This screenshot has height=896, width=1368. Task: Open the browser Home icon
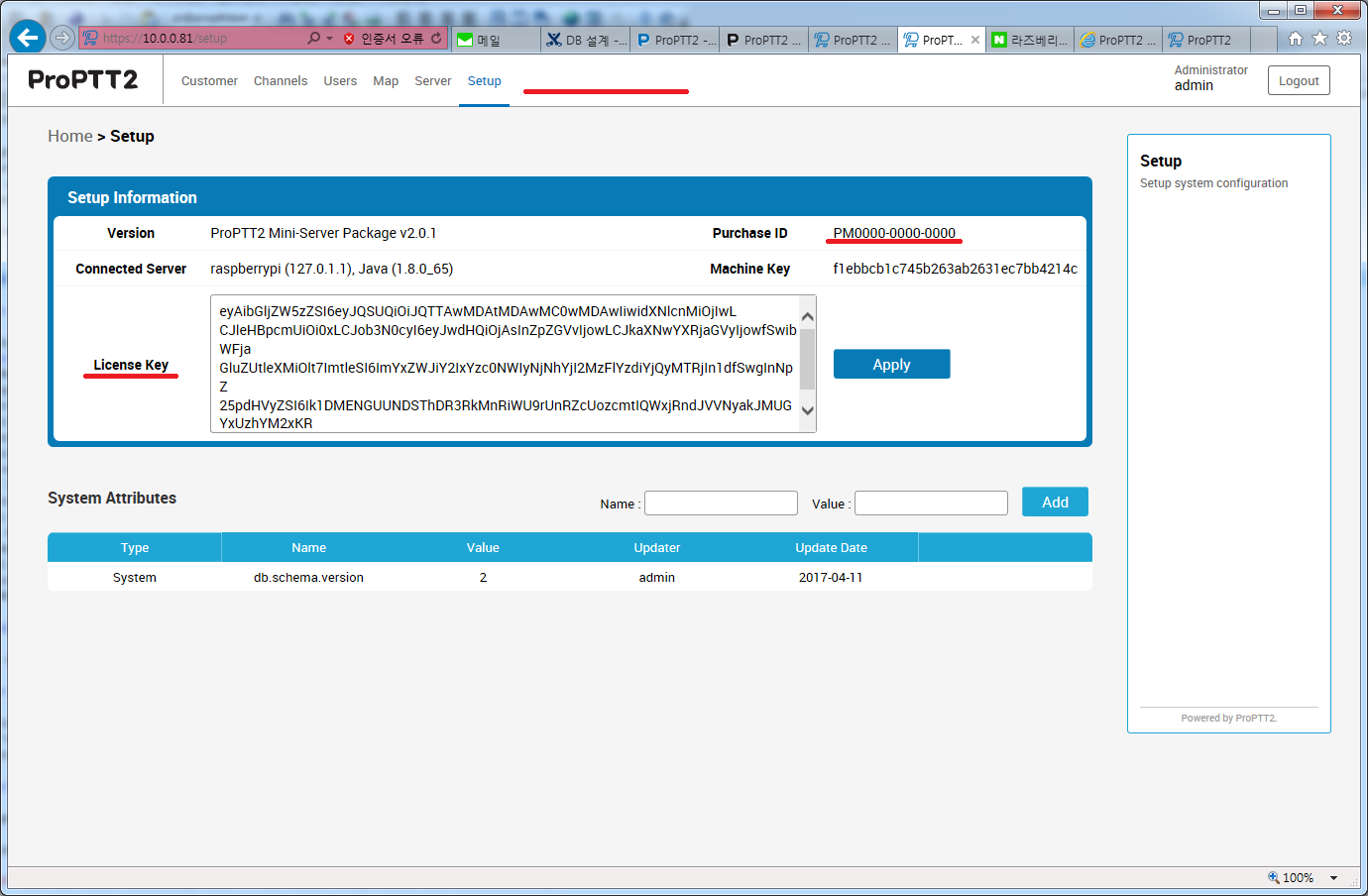coord(1295,38)
